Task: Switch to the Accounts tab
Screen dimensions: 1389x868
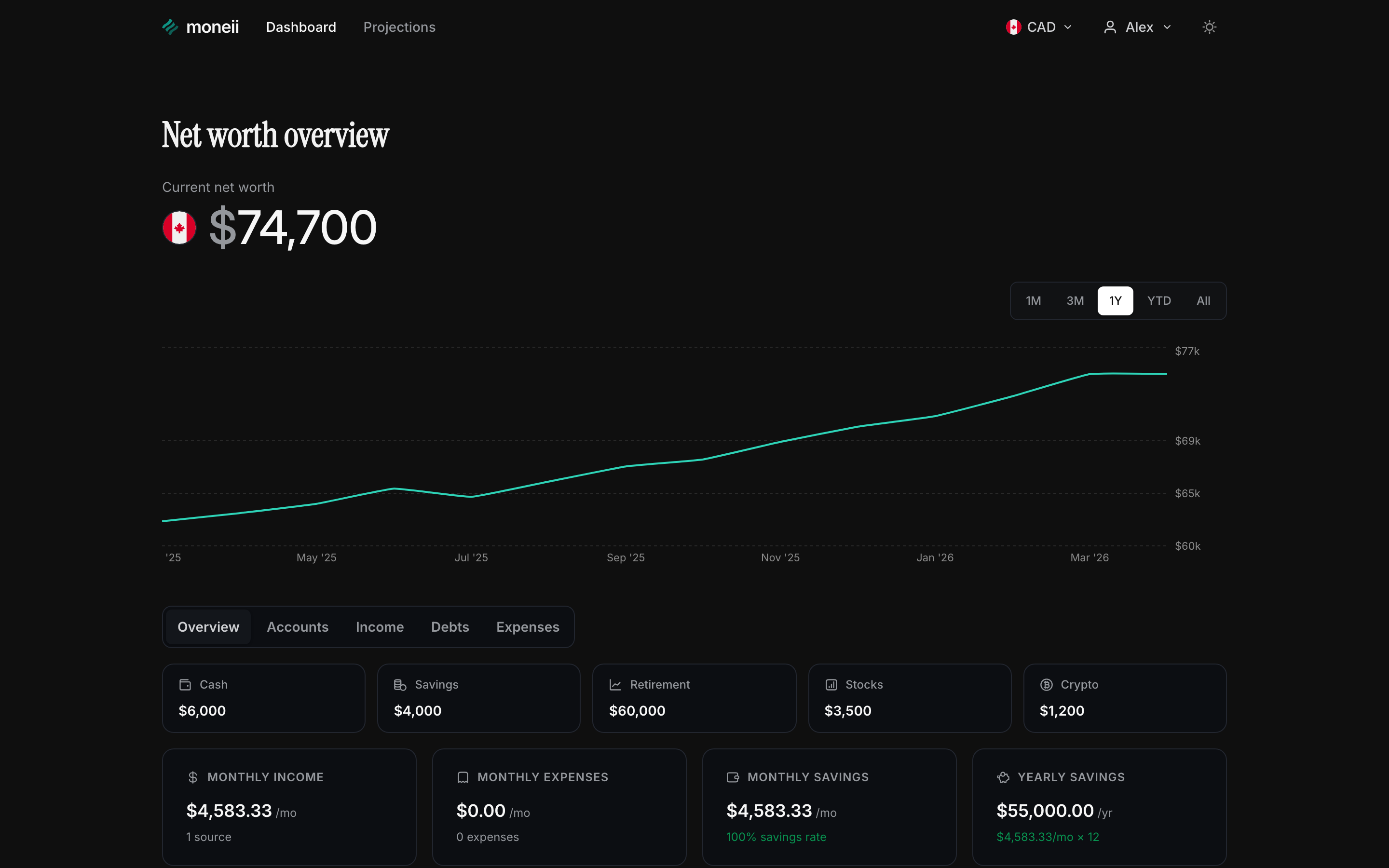Action: [x=297, y=626]
